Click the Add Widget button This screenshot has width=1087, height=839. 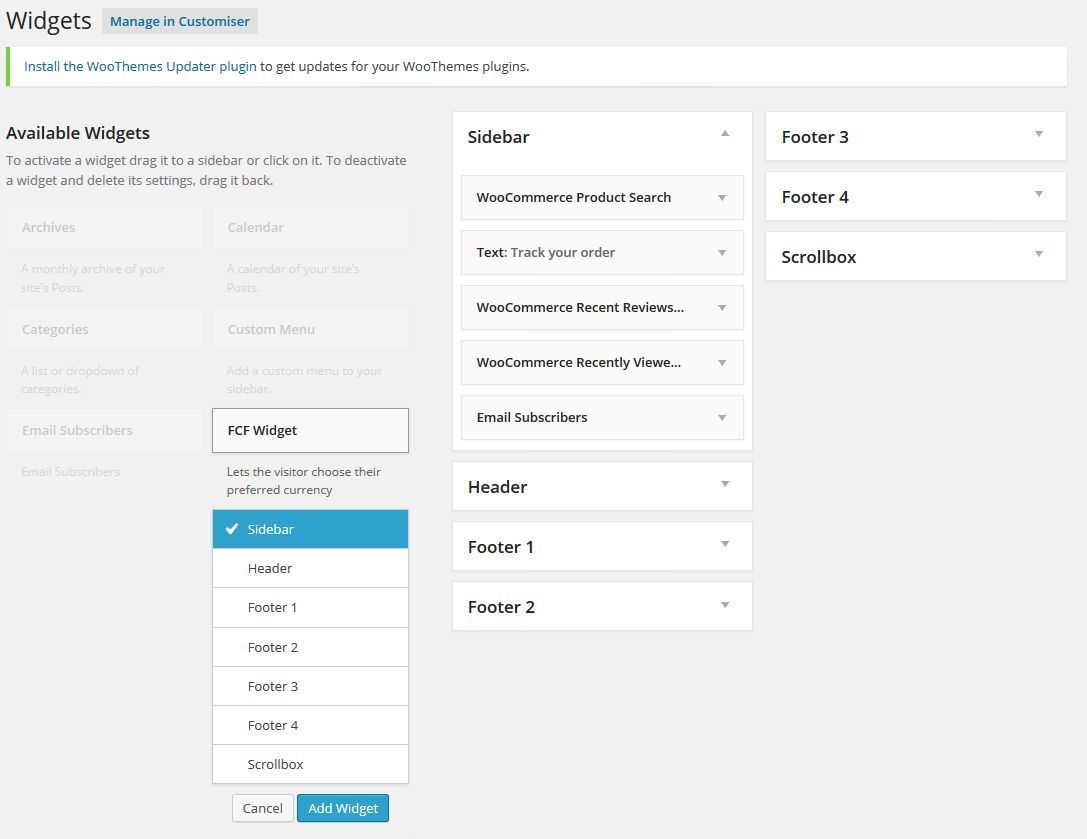[343, 808]
